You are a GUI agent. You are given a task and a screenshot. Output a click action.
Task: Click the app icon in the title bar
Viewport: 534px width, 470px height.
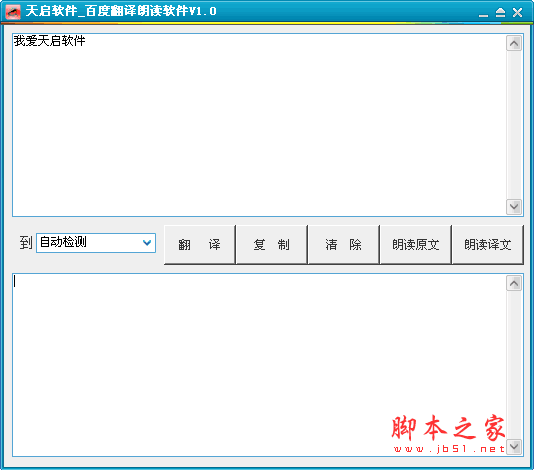click(13, 12)
